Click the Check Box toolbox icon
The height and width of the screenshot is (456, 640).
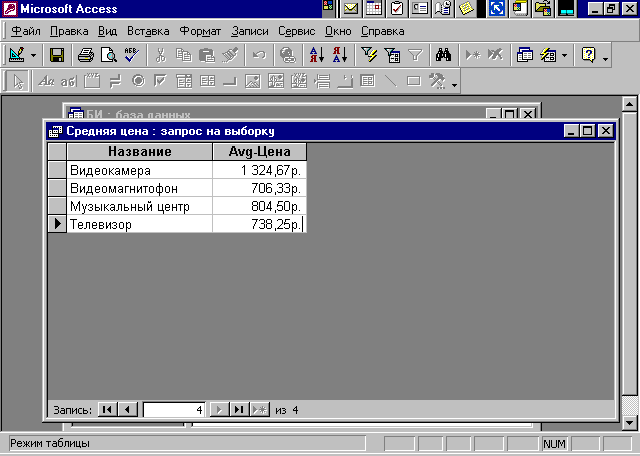click(161, 81)
